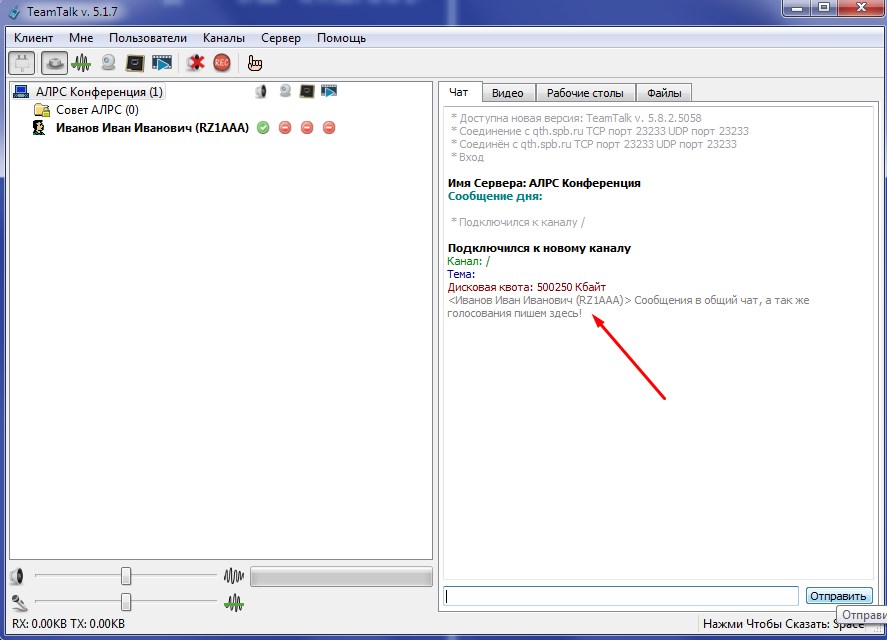Click the pointing hand toolbar icon

tap(254, 63)
